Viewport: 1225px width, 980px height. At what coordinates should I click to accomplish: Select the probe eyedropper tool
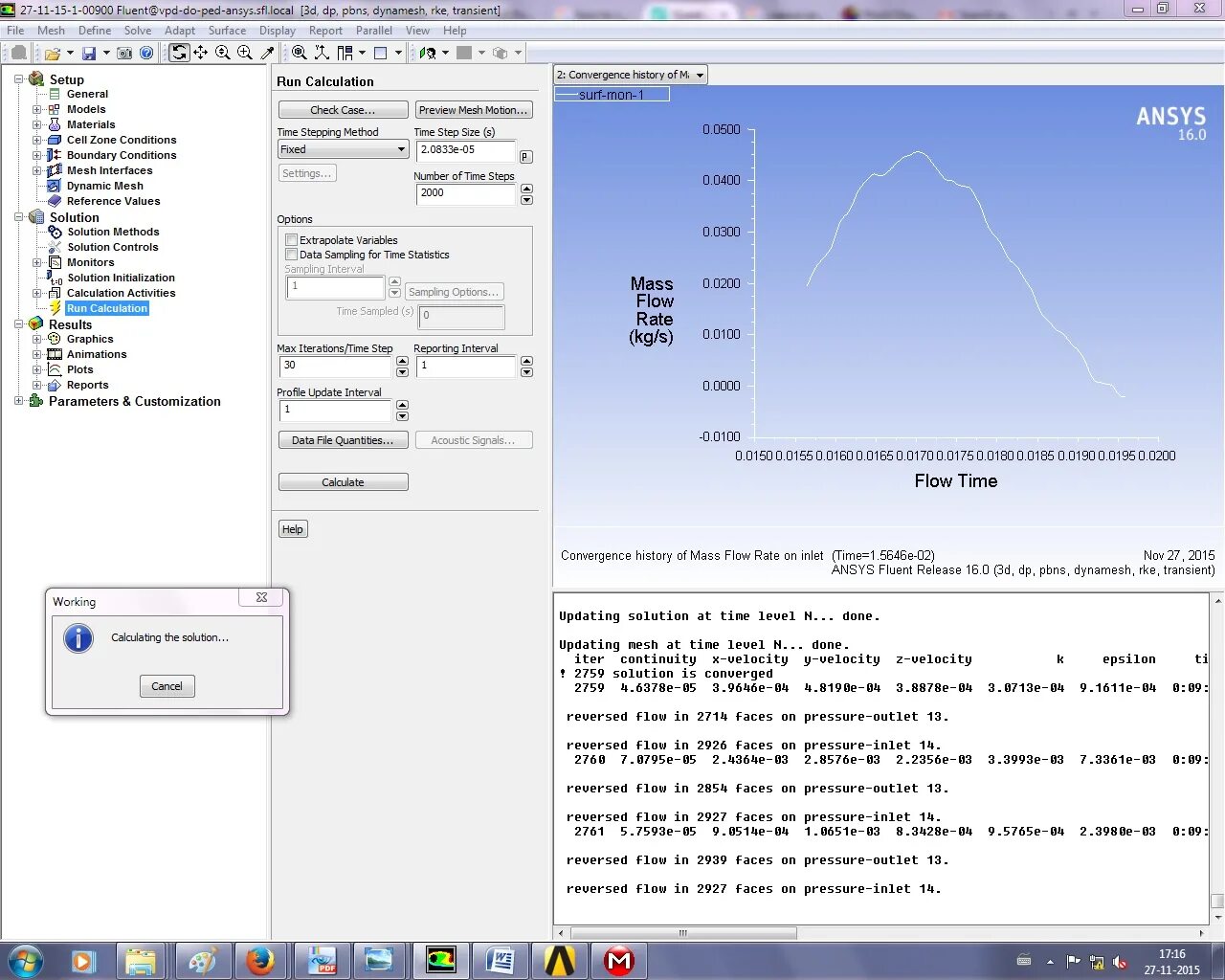click(x=268, y=54)
